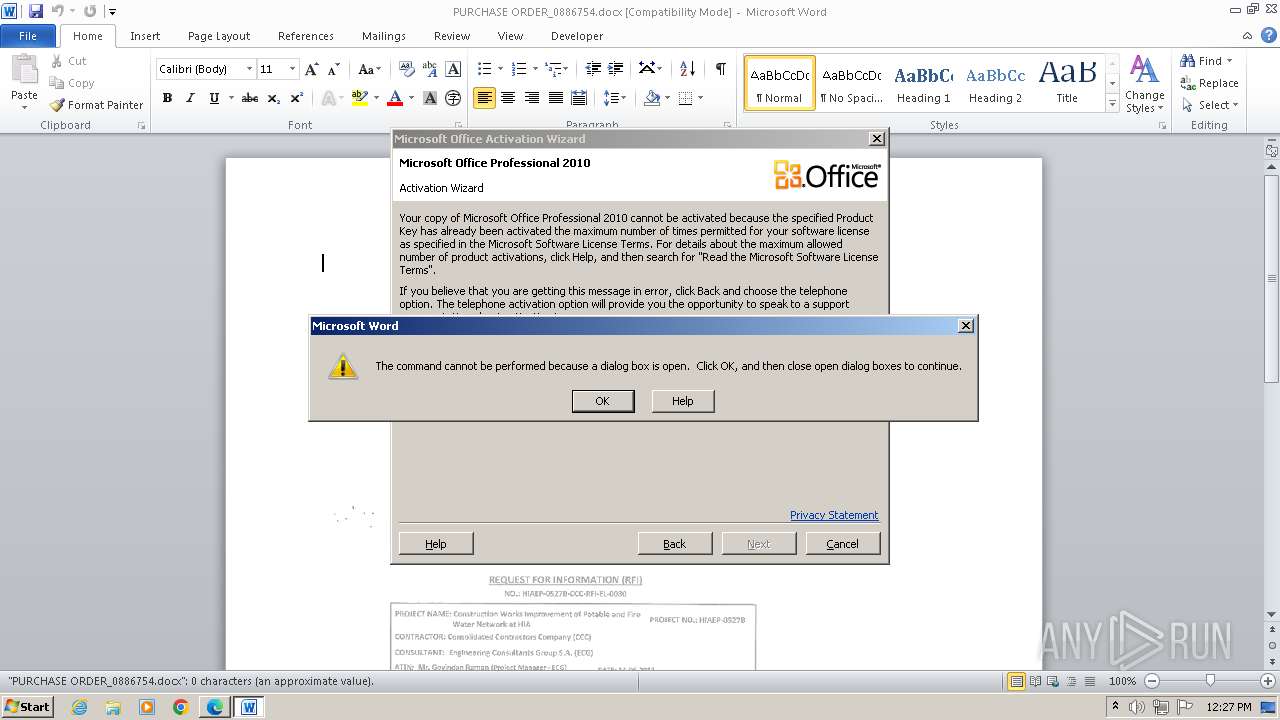Screen dimensions: 1280x720
Task: Click Character Border icon
Action: click(453, 69)
